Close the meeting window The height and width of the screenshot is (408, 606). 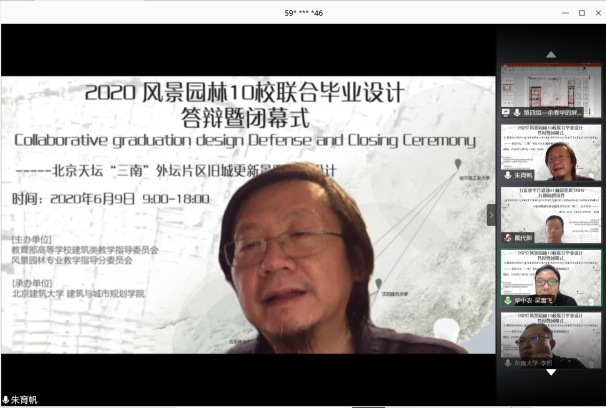(x=588, y=11)
